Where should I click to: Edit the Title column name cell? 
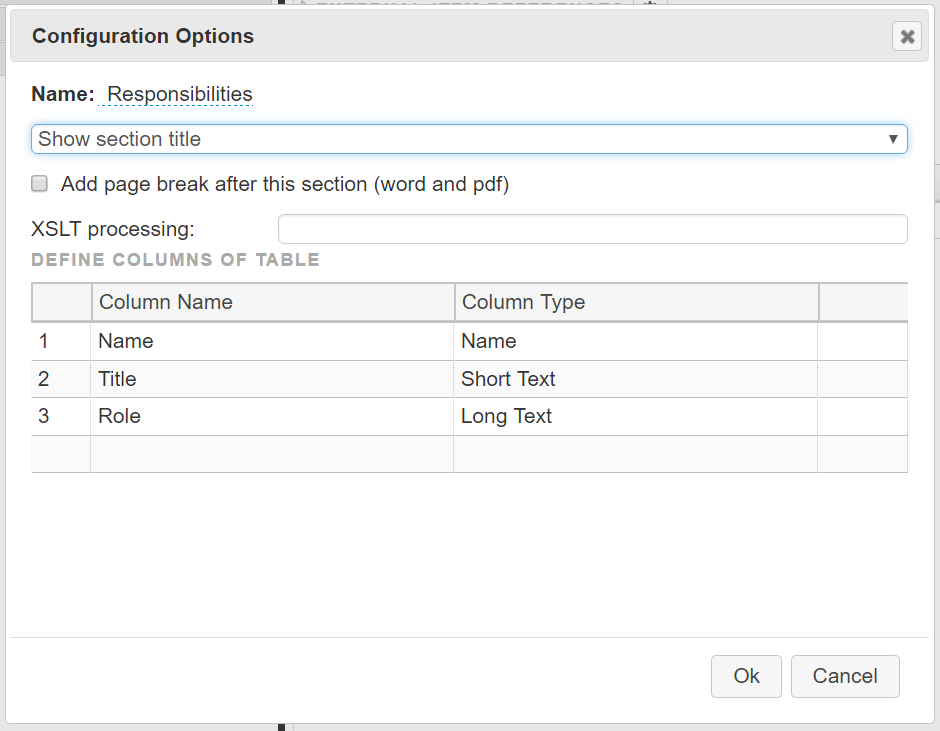coord(272,379)
